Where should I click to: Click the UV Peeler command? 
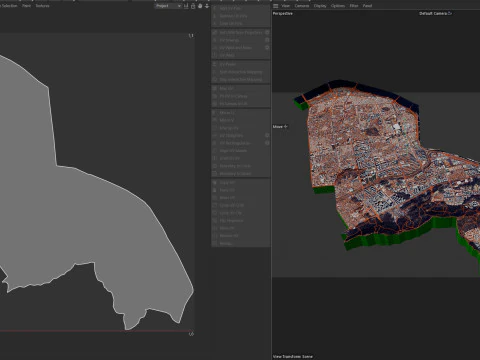point(241,64)
